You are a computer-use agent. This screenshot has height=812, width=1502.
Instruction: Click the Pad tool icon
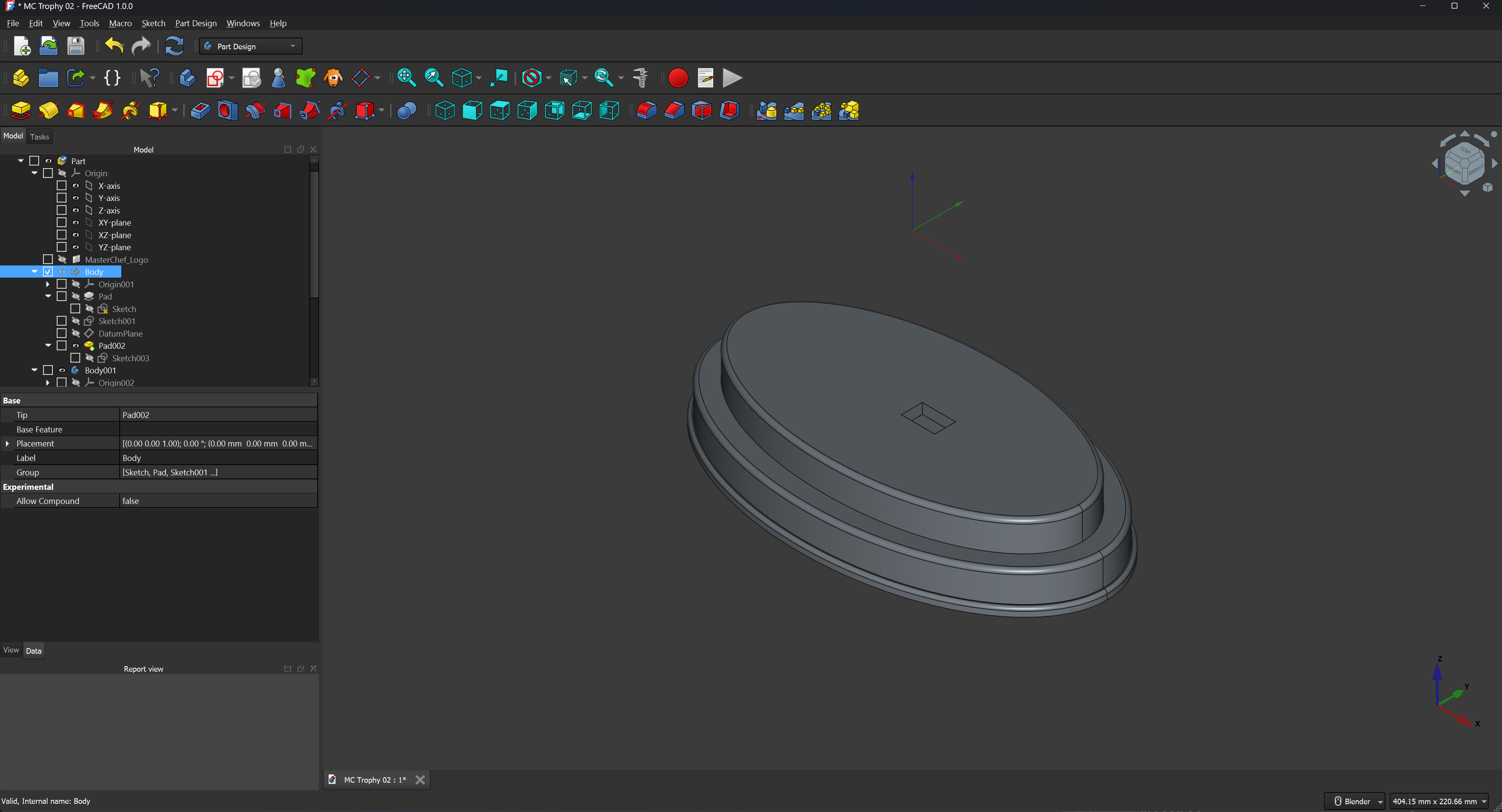point(21,110)
